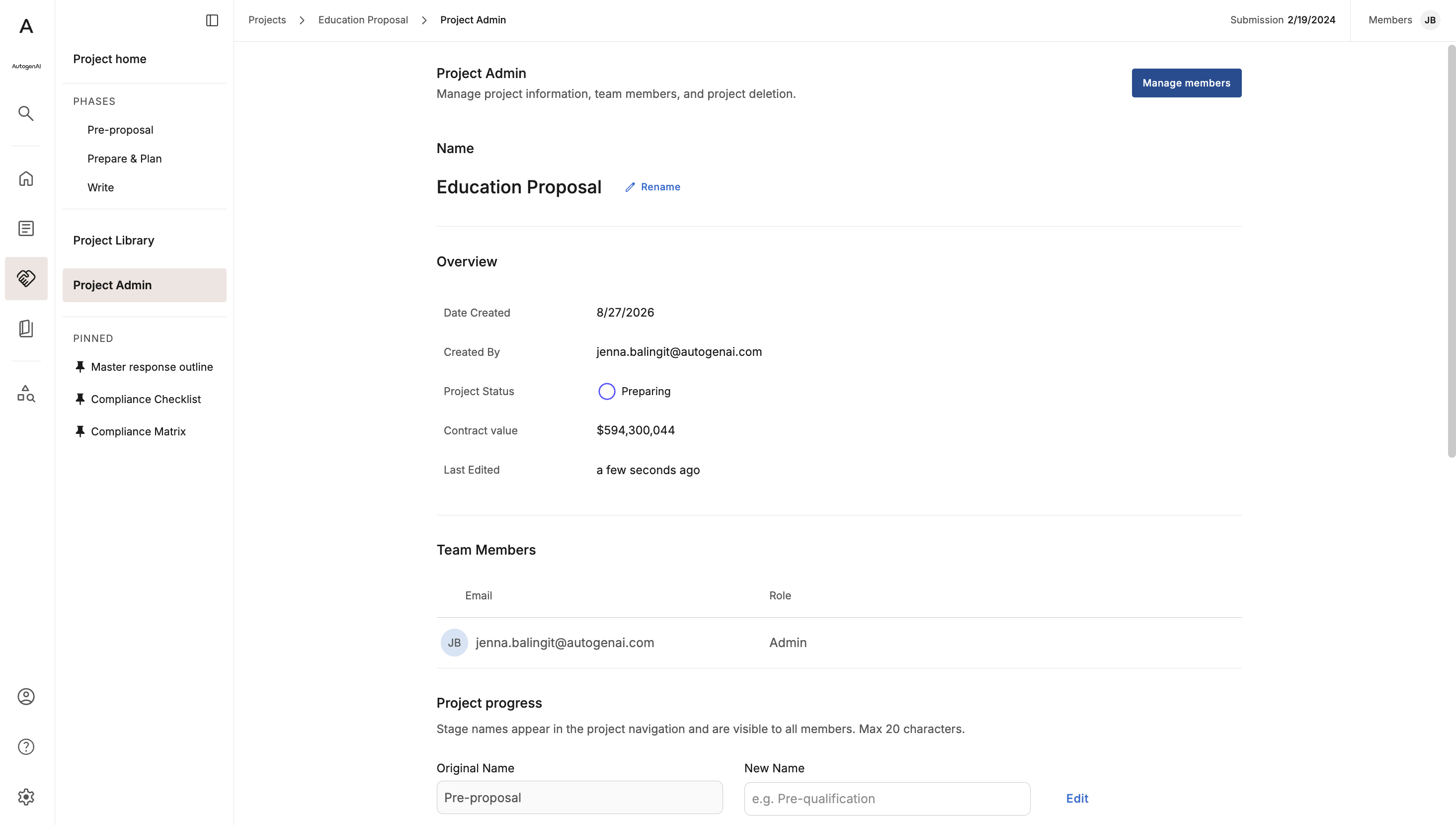Screen dimensions: 1456x825
Task: Open the library pages icon in sidebar
Action: 26,329
